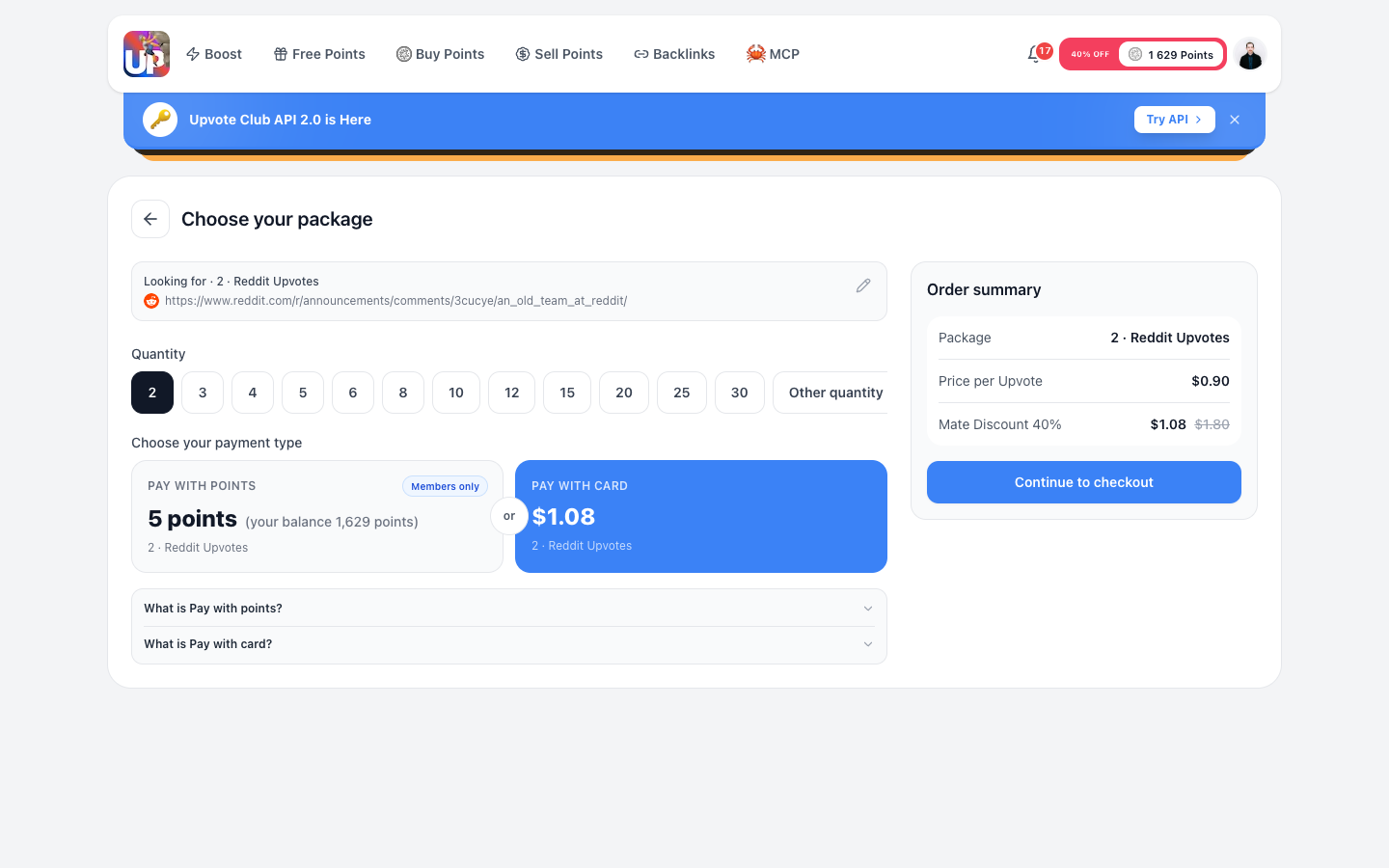The height and width of the screenshot is (868, 1389).
Task: Click the Choose your package heading
Action: pyautogui.click(x=277, y=219)
